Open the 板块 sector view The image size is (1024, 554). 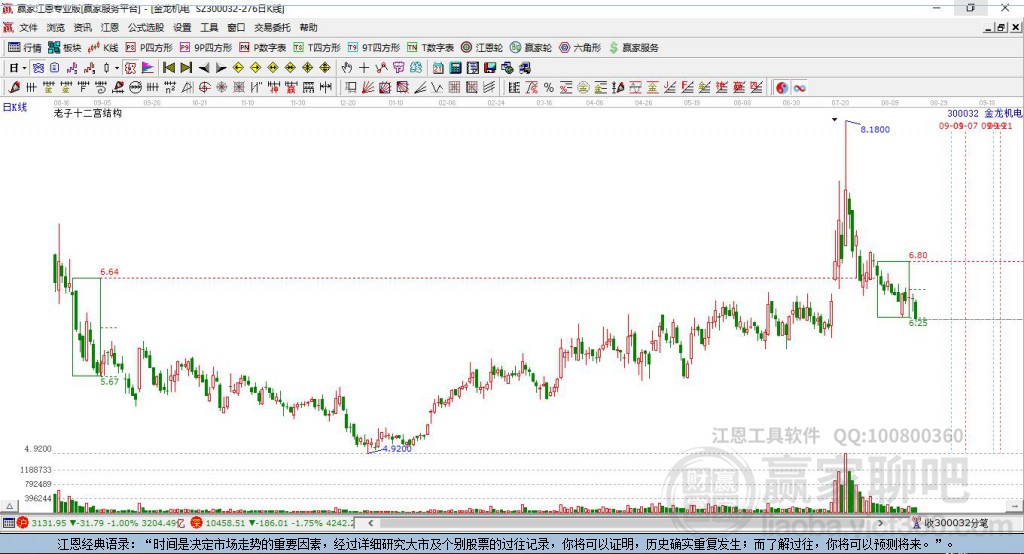click(x=65, y=48)
